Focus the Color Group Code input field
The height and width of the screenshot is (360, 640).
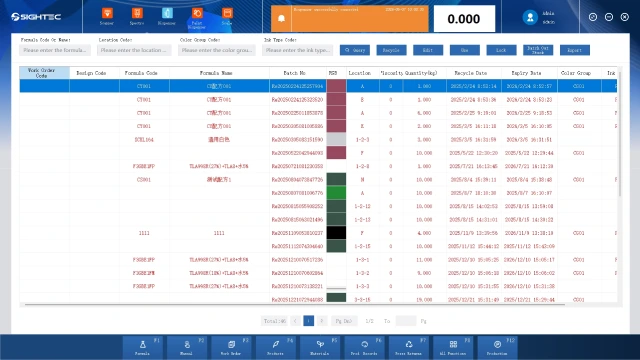(x=217, y=50)
